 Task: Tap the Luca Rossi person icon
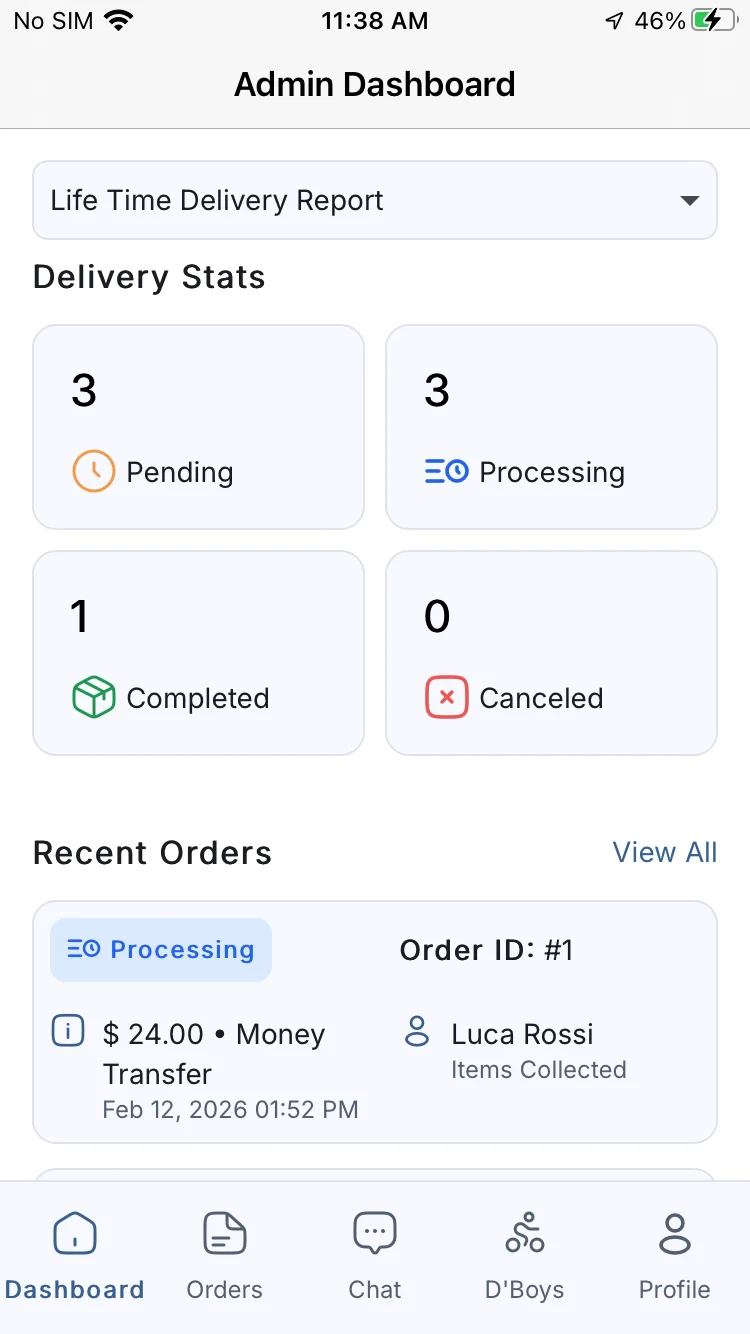pos(417,1032)
